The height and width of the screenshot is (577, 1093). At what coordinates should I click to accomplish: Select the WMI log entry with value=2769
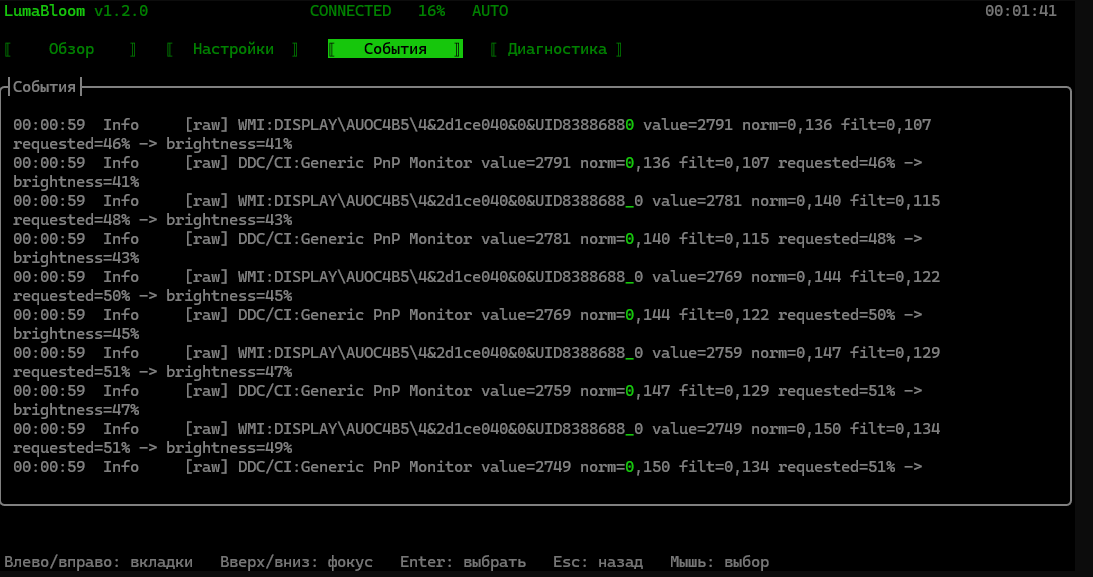pos(477,286)
